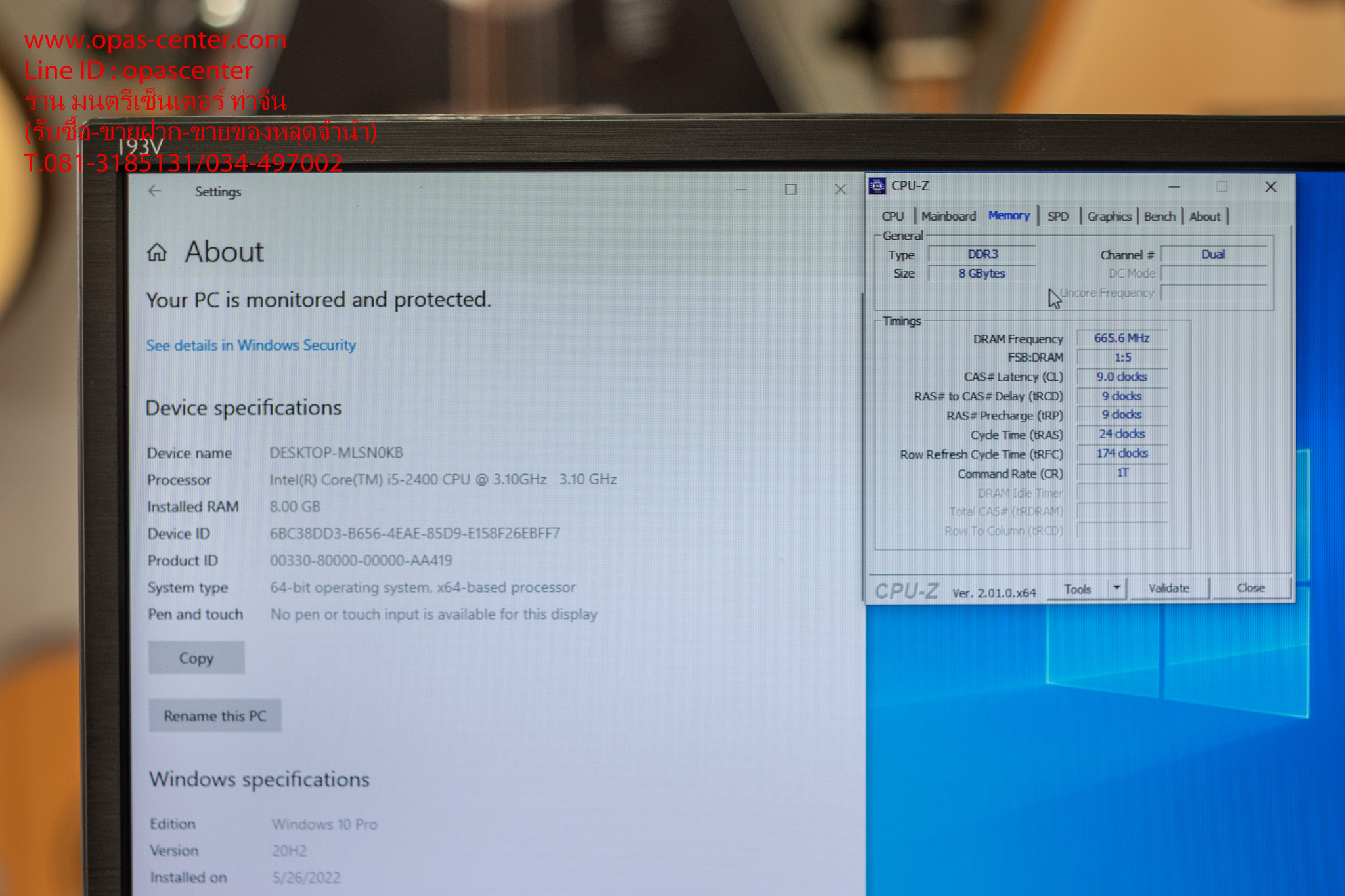
Task: Select the Memory tab
Action: pyautogui.click(x=1009, y=215)
